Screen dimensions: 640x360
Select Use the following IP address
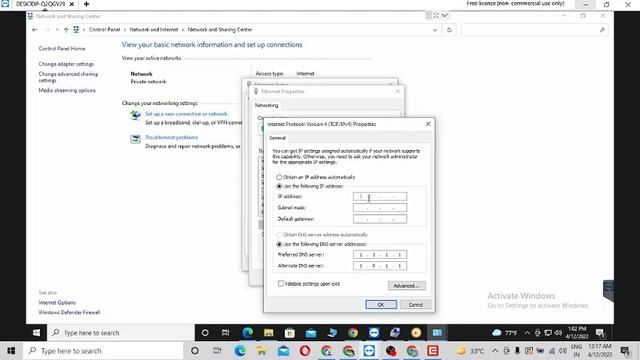(279, 186)
